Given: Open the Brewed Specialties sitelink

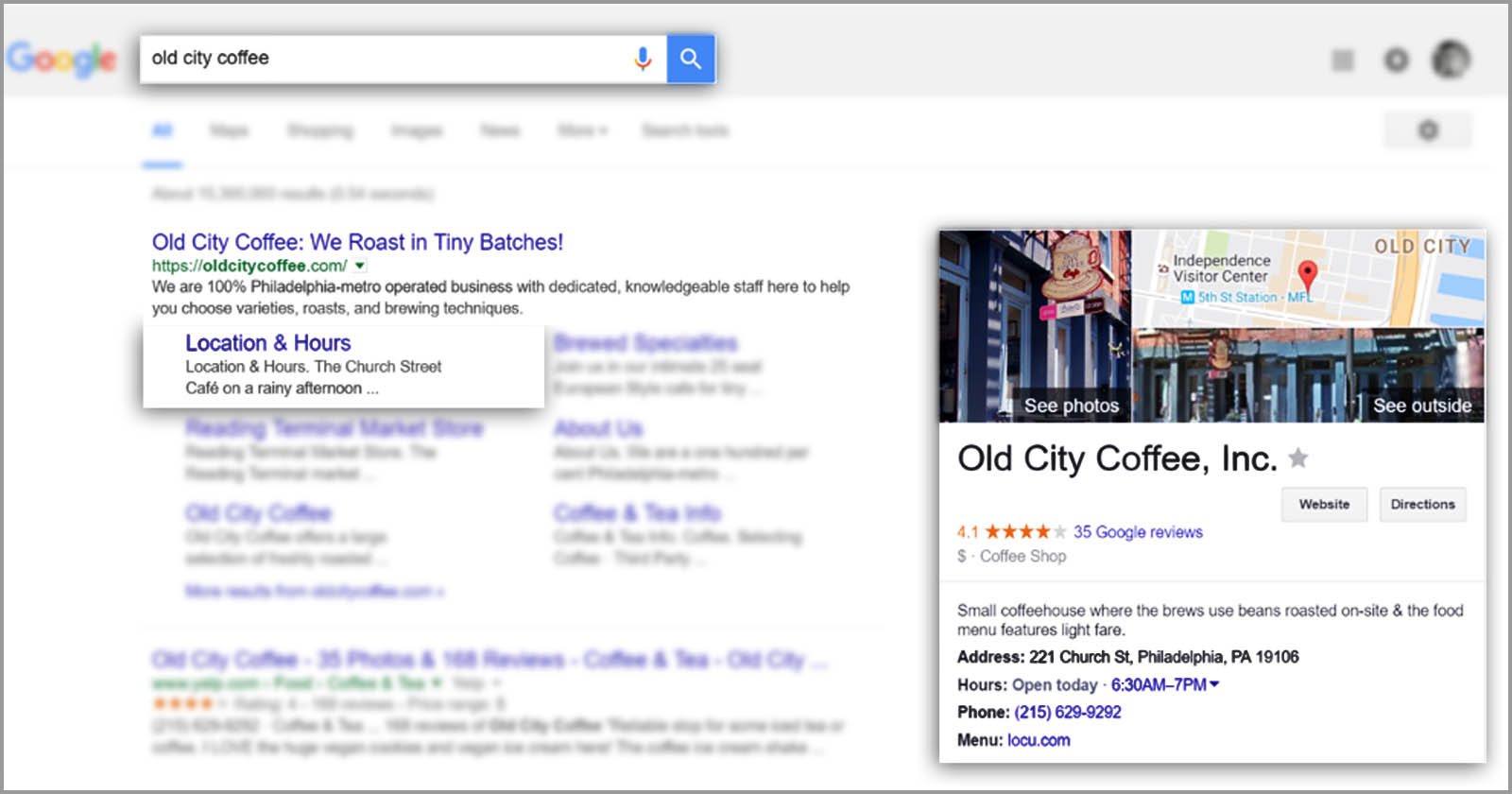Looking at the screenshot, I should tap(645, 343).
